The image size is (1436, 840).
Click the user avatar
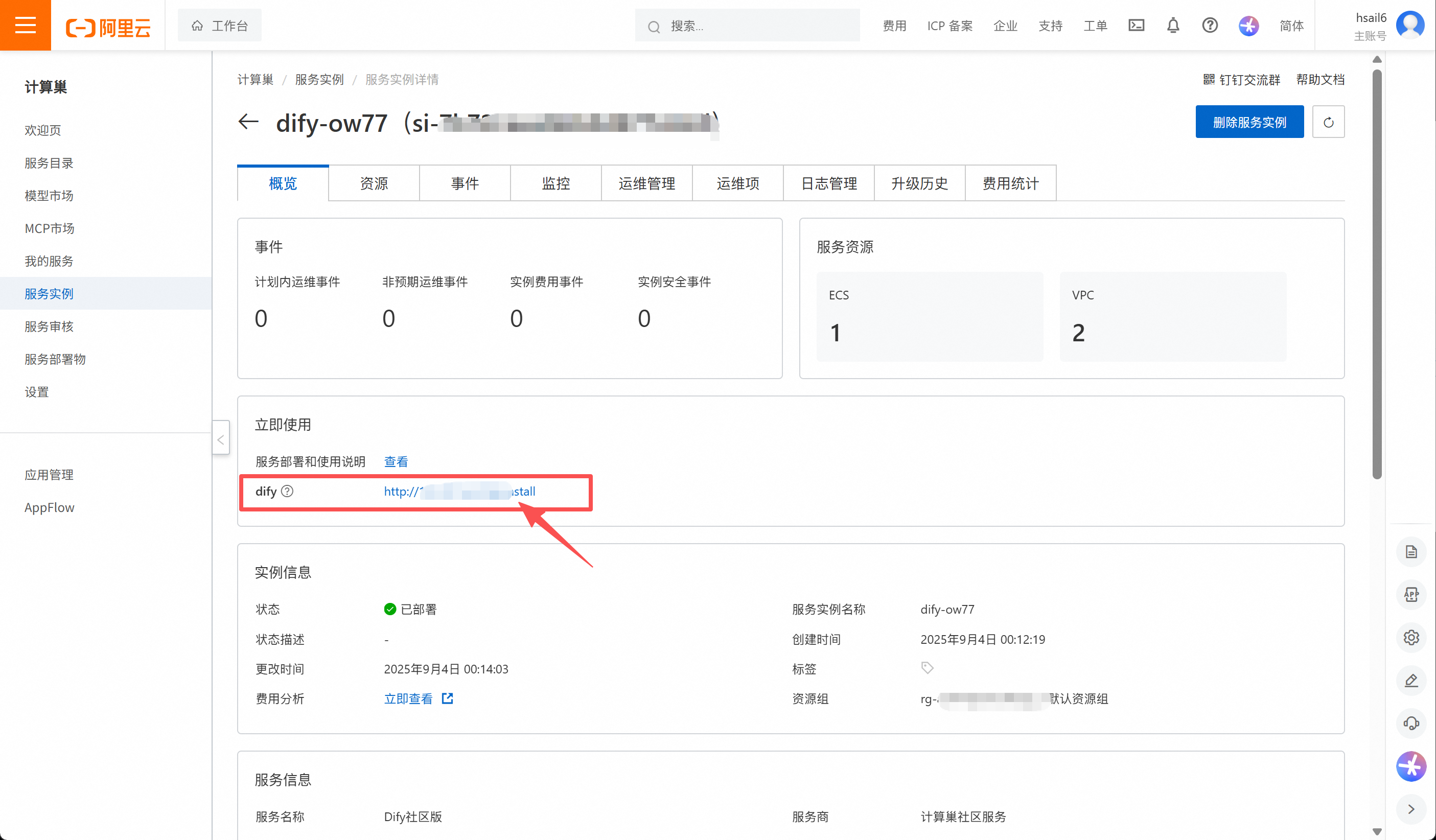point(1410,25)
